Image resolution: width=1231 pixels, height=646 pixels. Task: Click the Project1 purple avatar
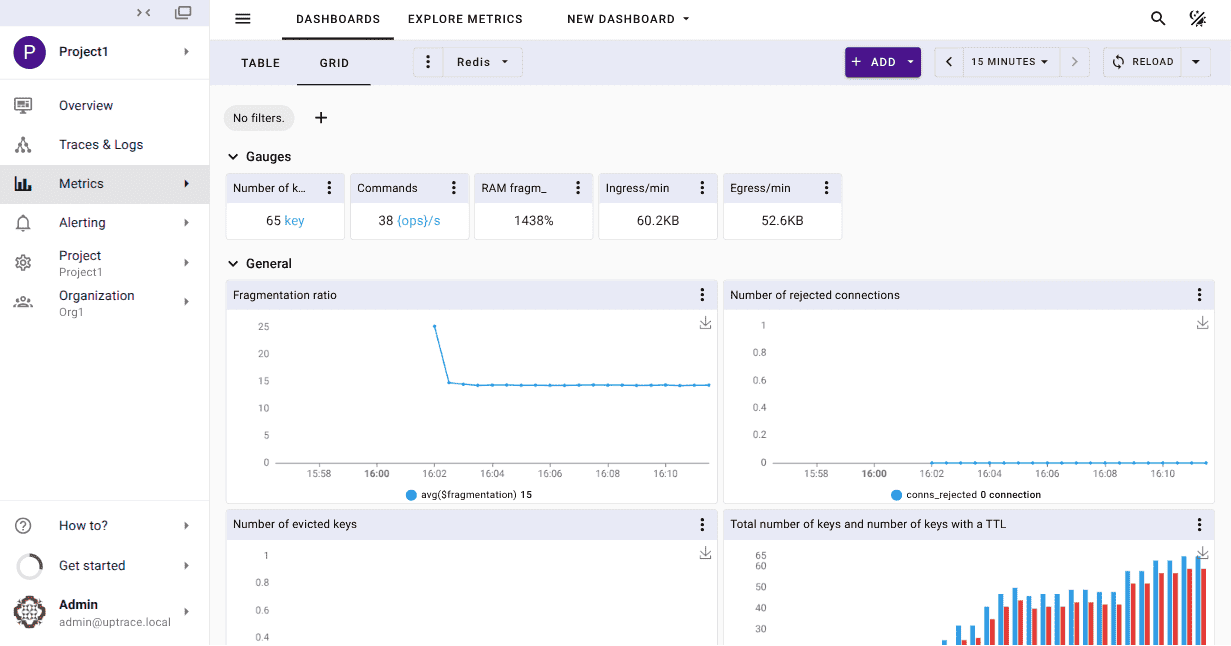[x=29, y=52]
